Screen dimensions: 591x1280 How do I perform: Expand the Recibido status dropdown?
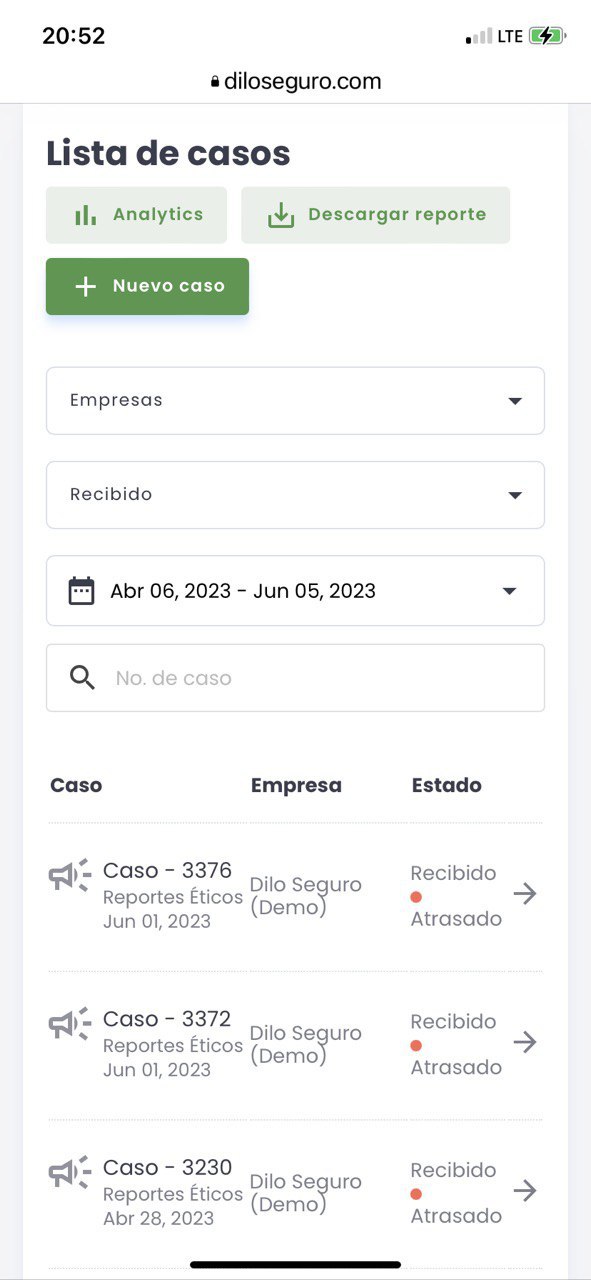click(x=295, y=495)
